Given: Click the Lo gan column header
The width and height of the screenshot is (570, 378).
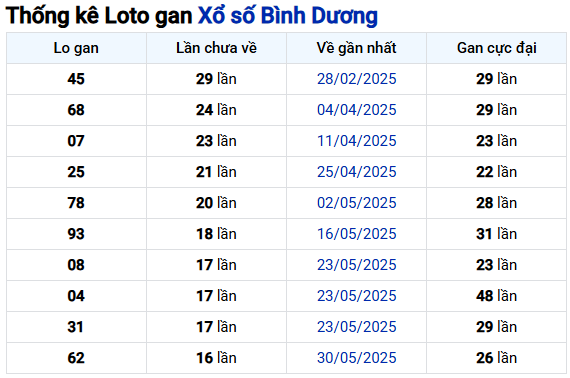Looking at the screenshot, I should click(76, 48).
